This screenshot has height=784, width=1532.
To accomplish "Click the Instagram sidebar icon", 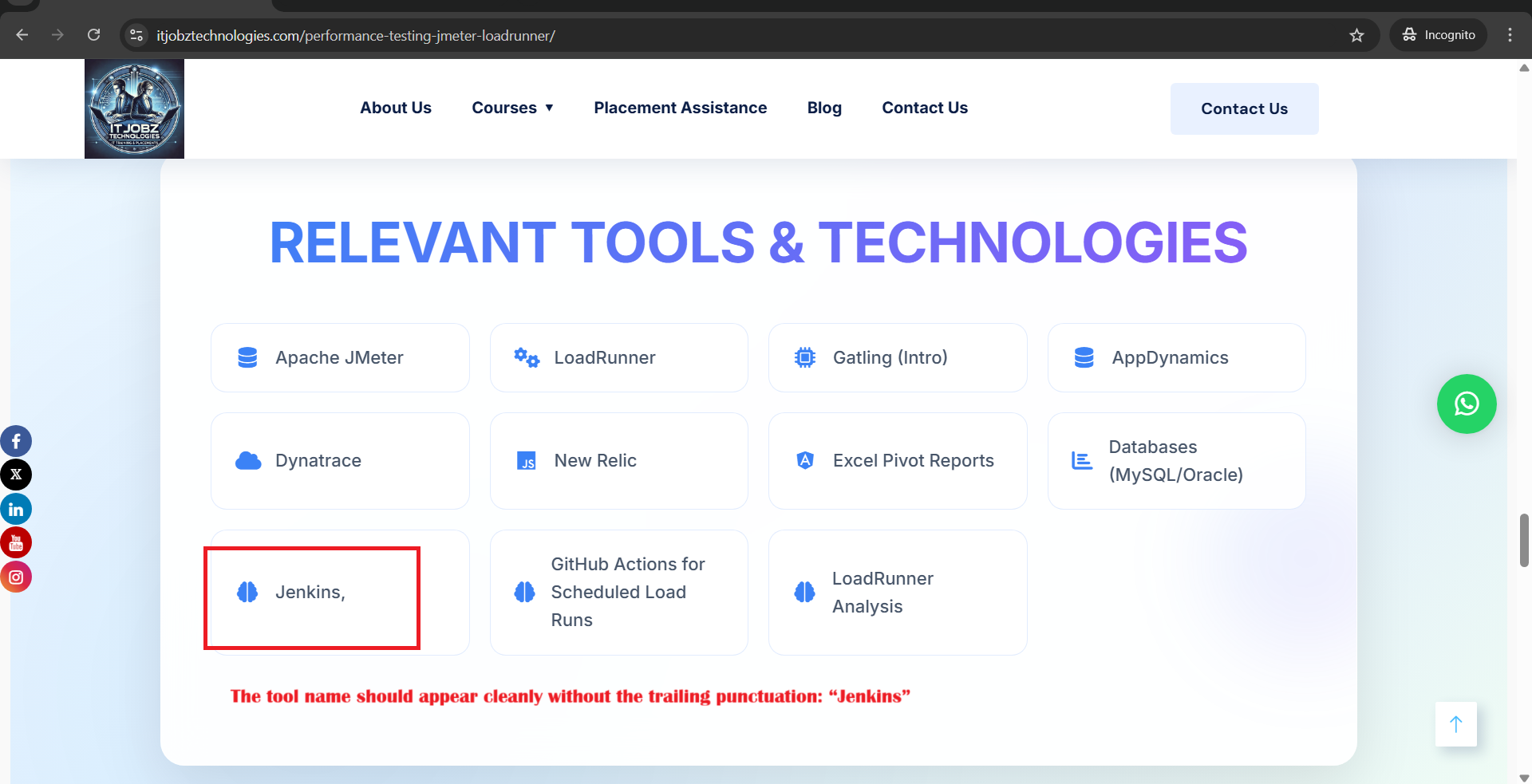I will tap(16, 577).
